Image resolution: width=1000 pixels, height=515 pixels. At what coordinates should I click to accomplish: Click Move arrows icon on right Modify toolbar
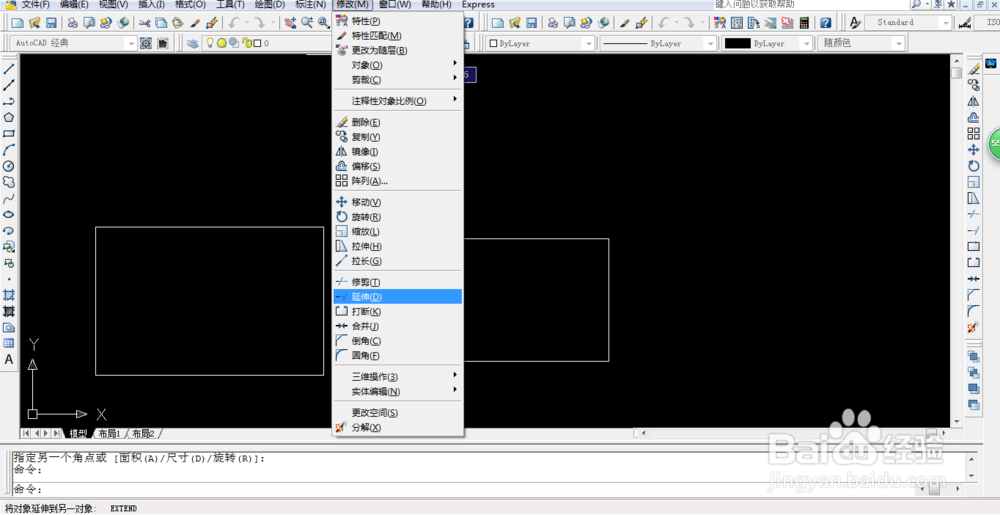pos(973,150)
